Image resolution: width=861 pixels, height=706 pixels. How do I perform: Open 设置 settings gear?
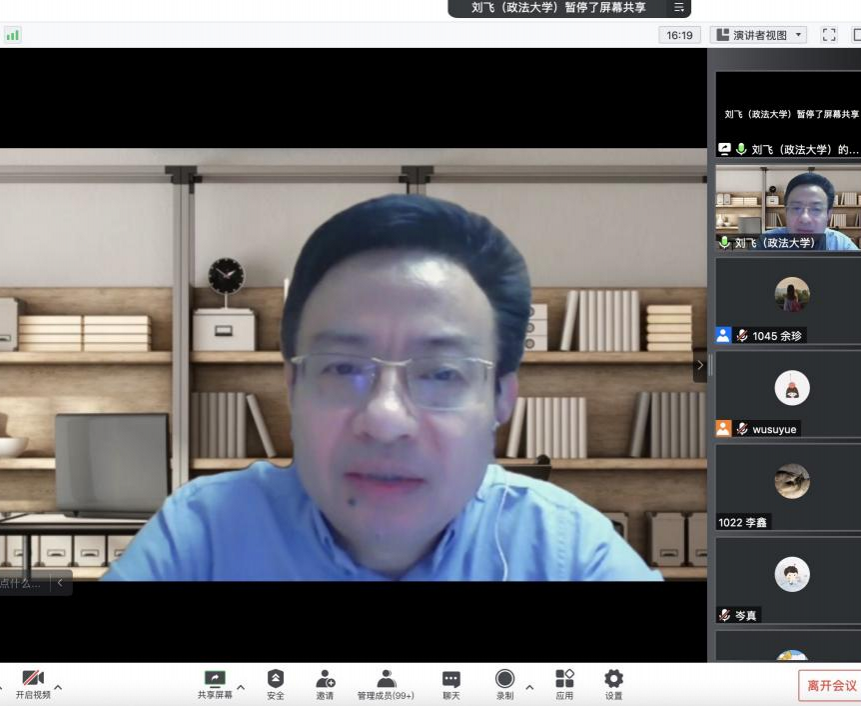coord(613,684)
